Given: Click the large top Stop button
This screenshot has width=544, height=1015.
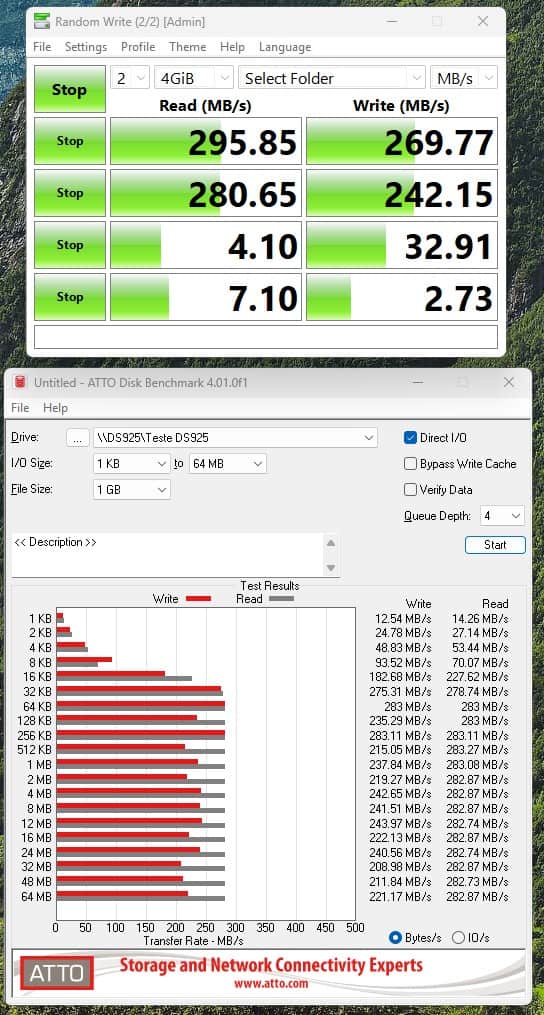Looking at the screenshot, I should (x=69, y=89).
